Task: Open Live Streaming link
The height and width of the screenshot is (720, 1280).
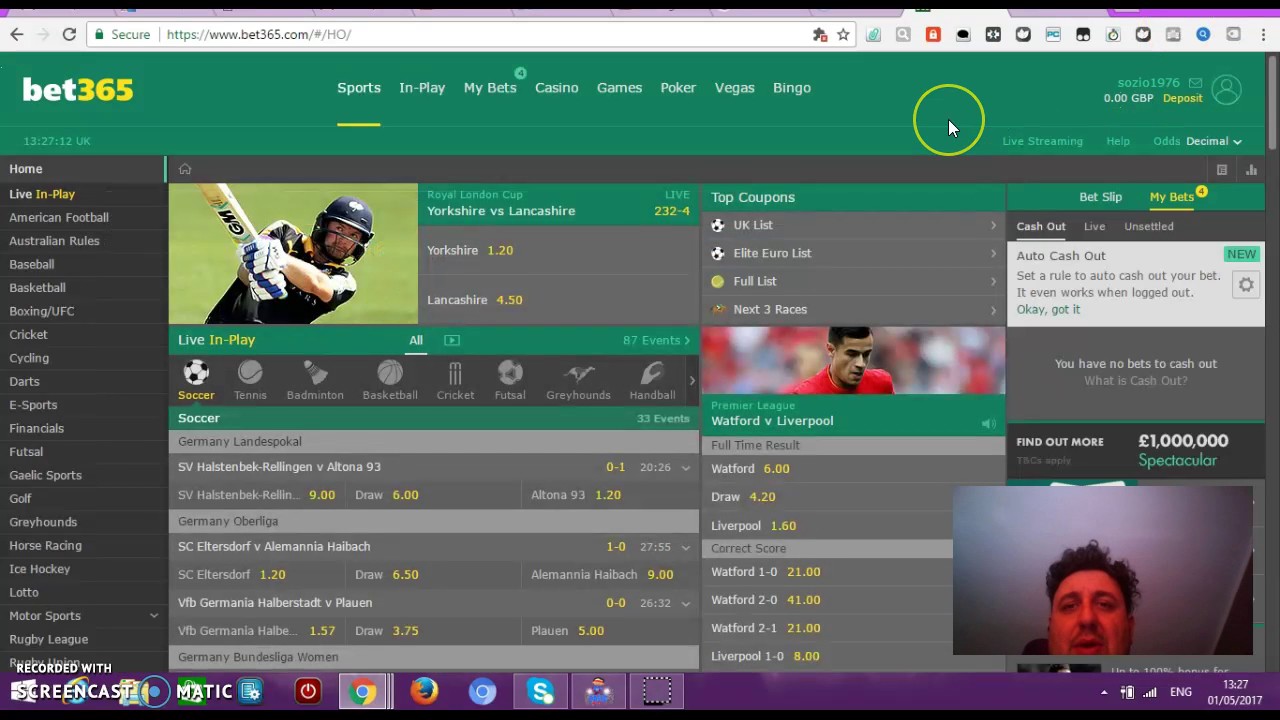Action: point(1042,141)
